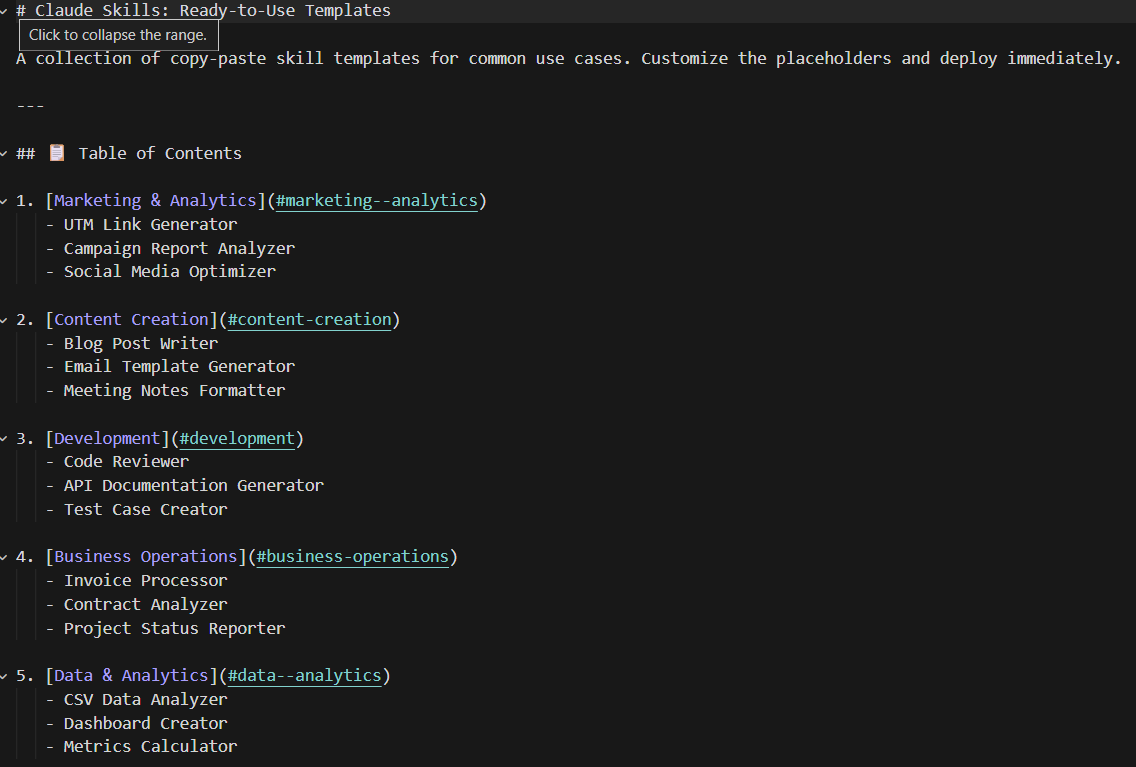Screen dimensions: 1136x767
Task: Click the bracketed Development link text
Action: click(x=107, y=438)
